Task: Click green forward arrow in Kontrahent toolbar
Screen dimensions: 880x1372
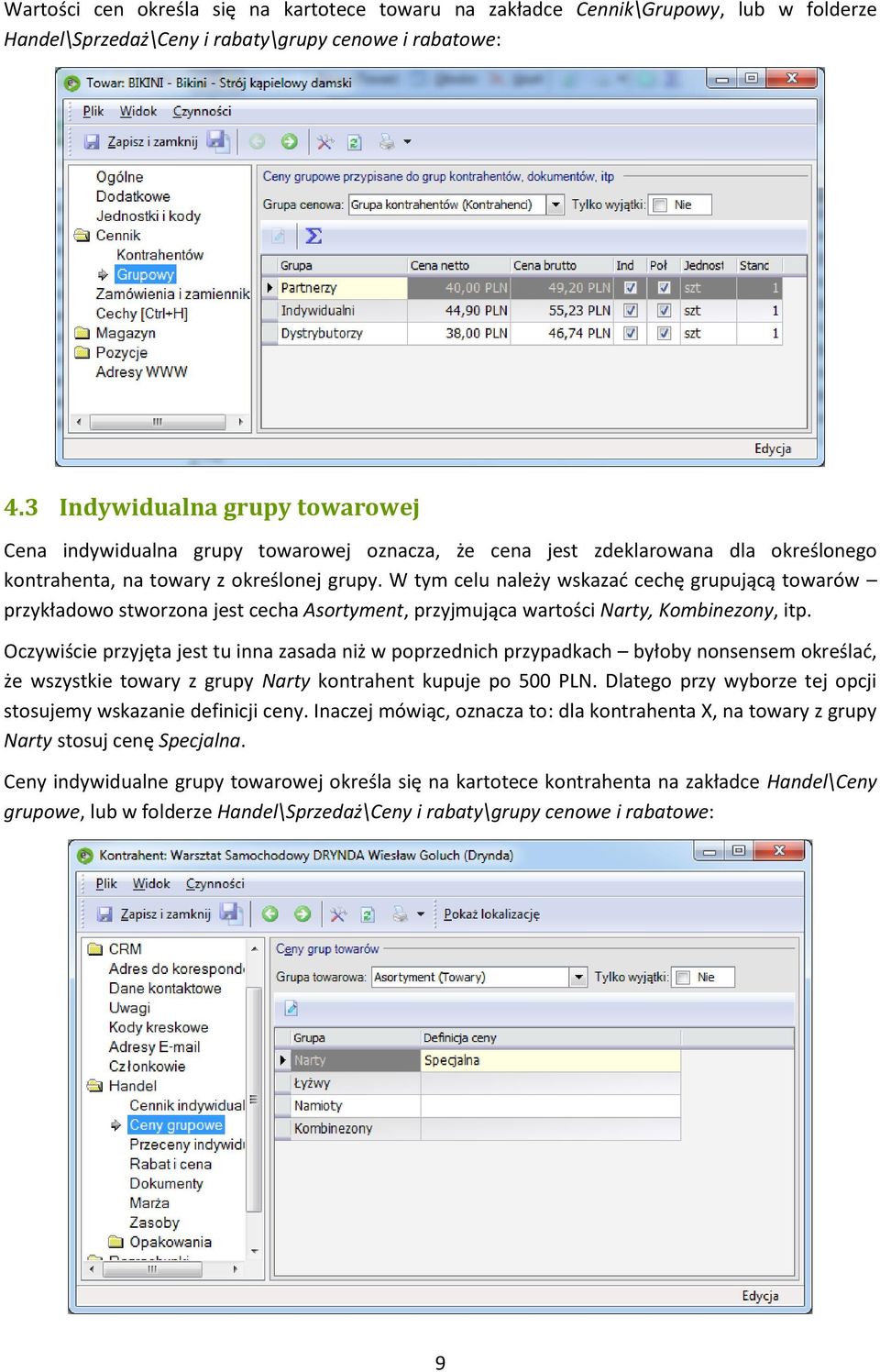Action: point(302,913)
